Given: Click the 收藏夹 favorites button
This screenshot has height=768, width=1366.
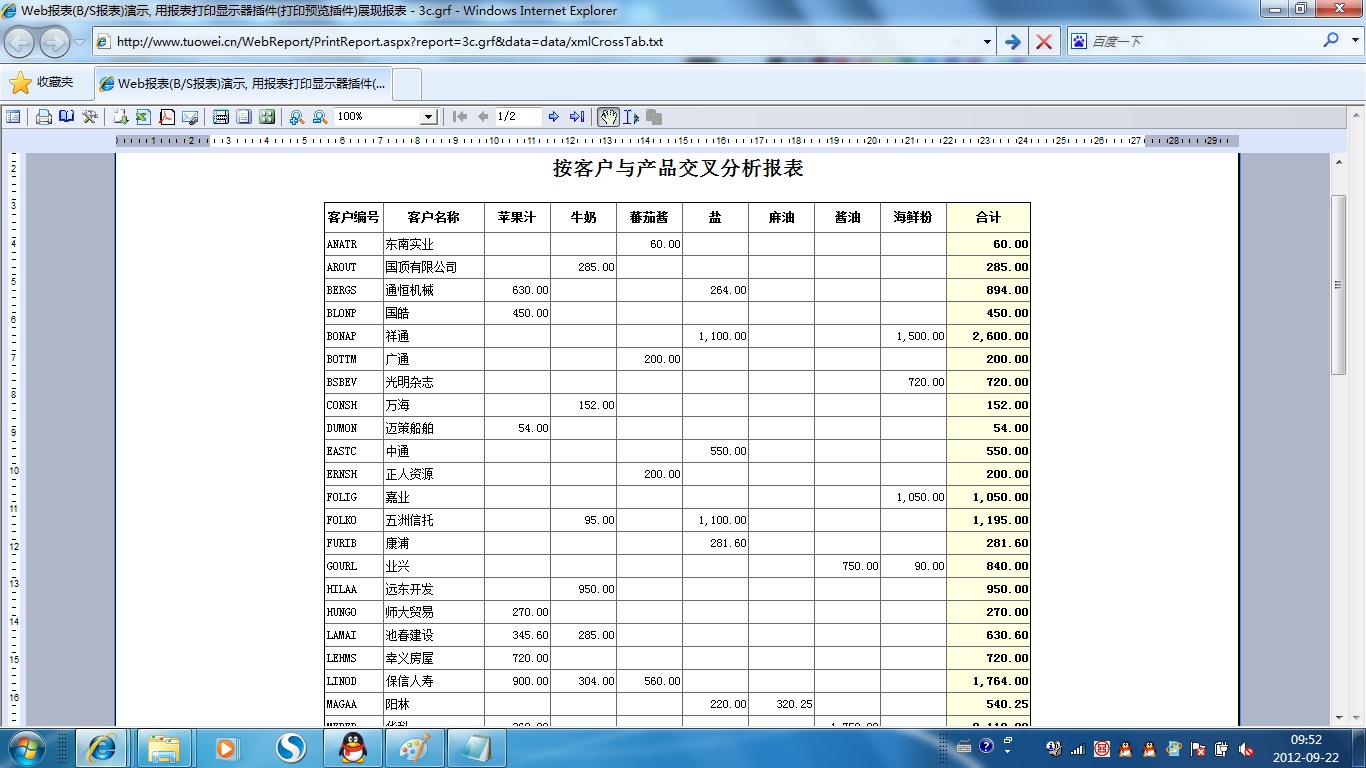Looking at the screenshot, I should pyautogui.click(x=43, y=83).
